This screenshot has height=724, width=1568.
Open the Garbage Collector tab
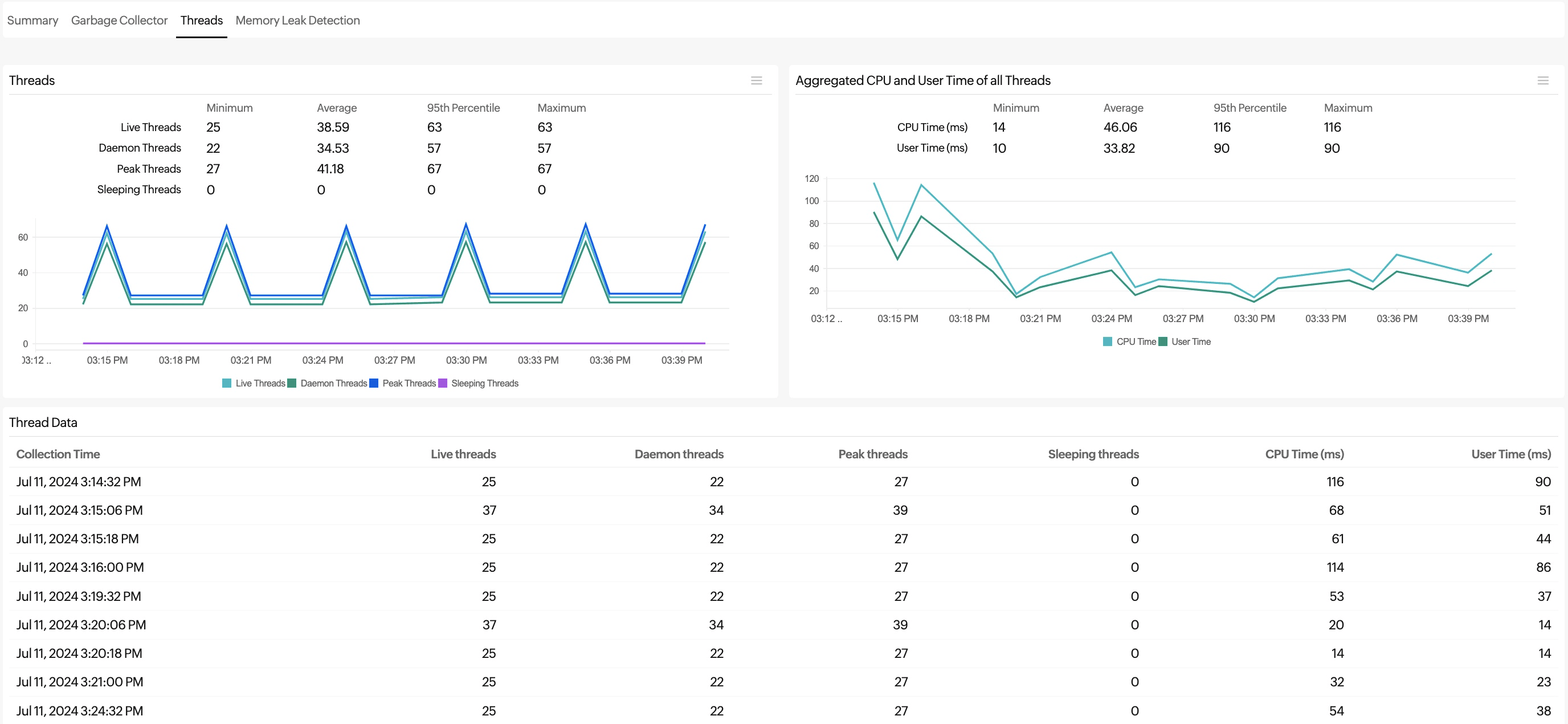tap(119, 20)
